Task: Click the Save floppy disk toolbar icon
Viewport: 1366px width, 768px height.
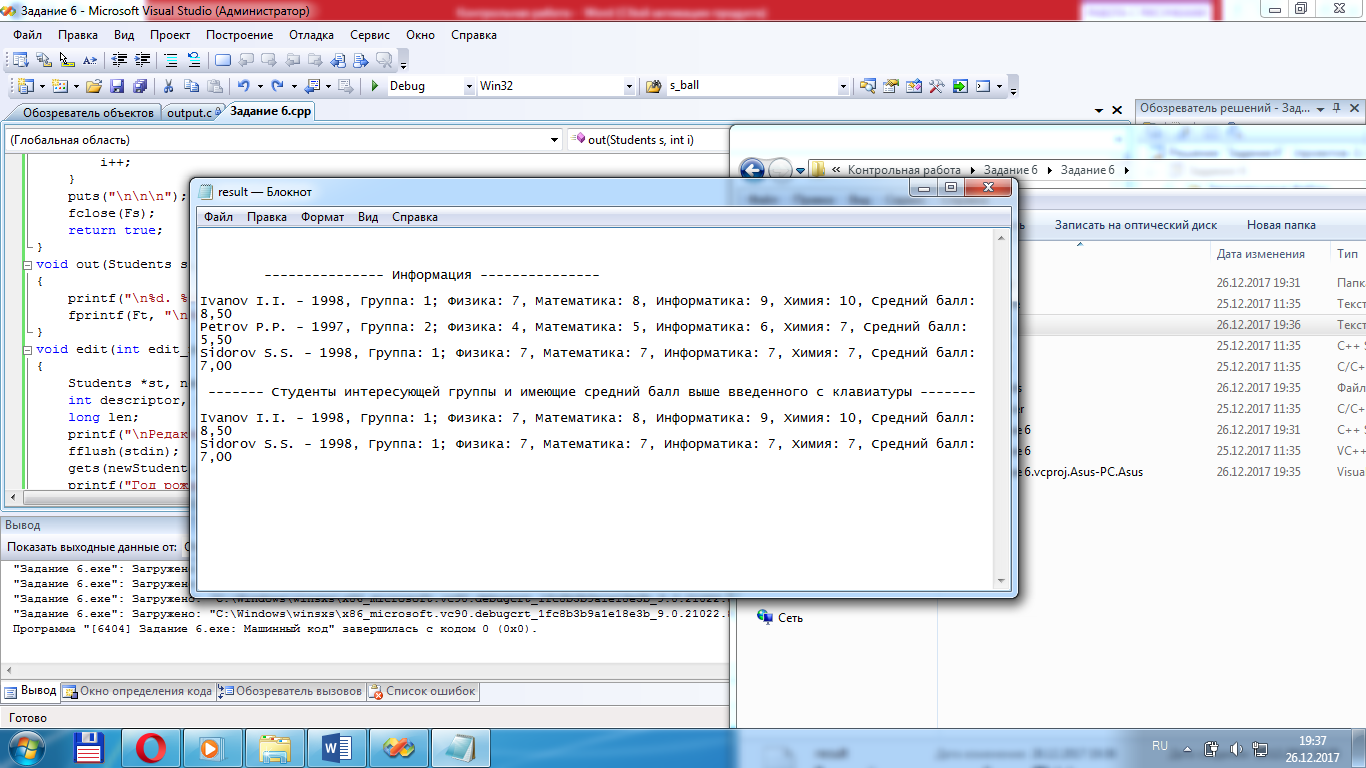Action: click(x=117, y=86)
